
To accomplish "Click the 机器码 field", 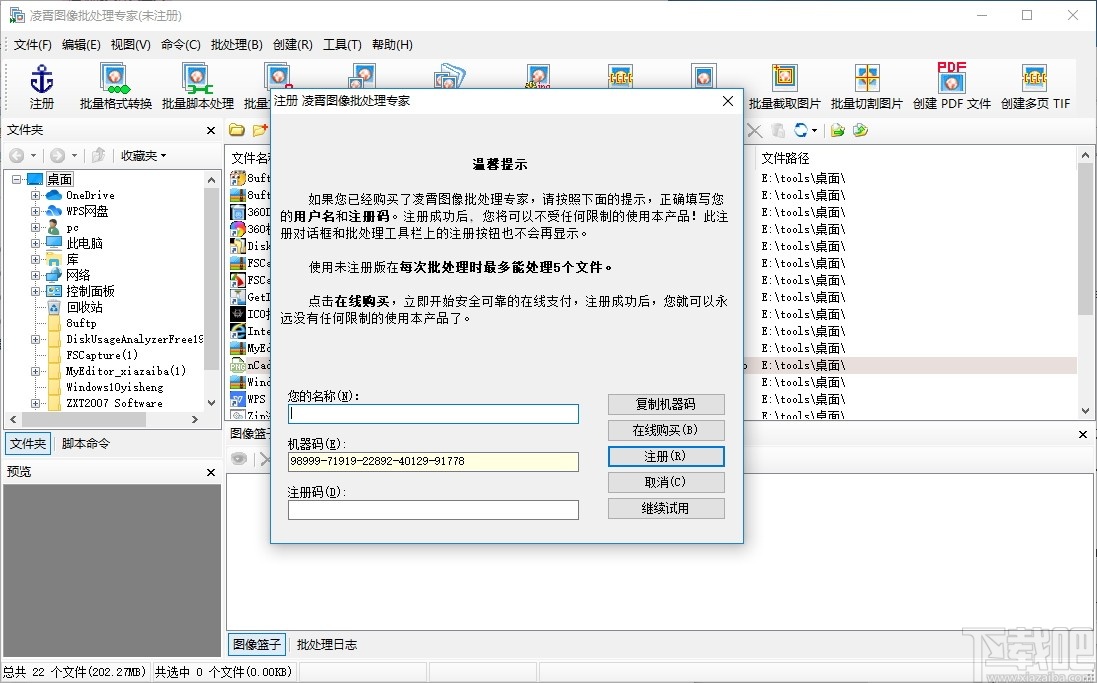I will coord(433,461).
